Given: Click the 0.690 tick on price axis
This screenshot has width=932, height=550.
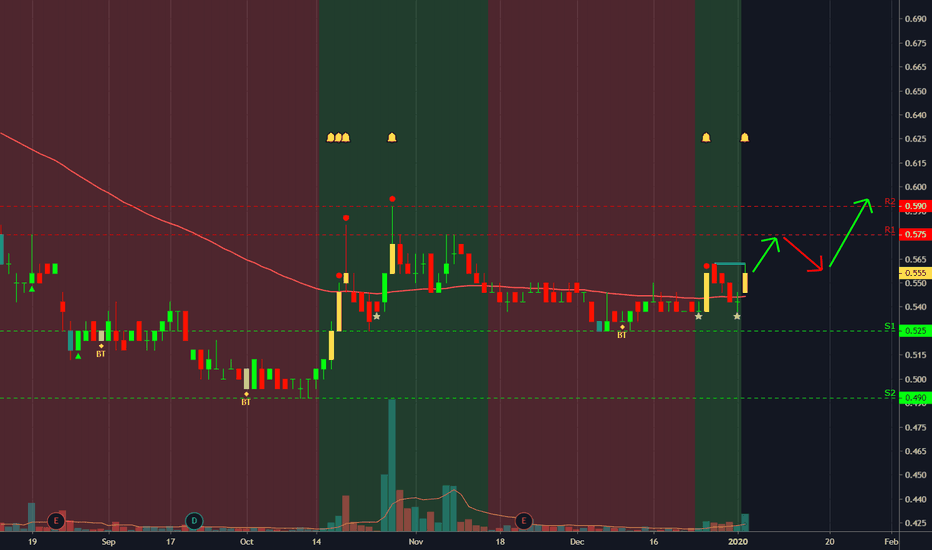Looking at the screenshot, I should pyautogui.click(x=915, y=19).
